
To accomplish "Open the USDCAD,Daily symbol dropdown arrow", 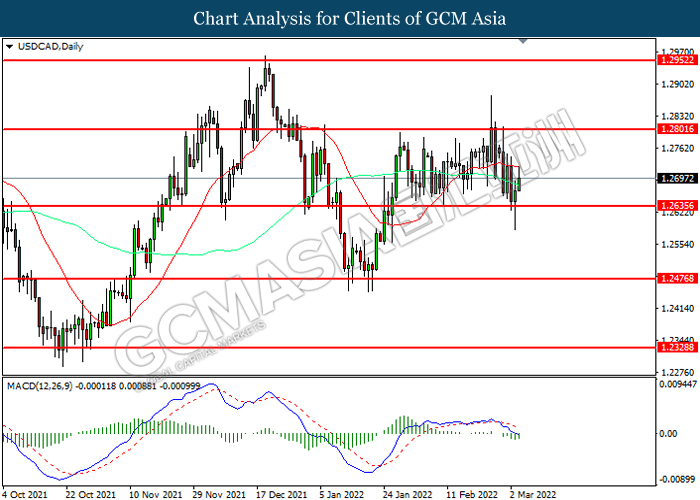I will (x=9, y=46).
